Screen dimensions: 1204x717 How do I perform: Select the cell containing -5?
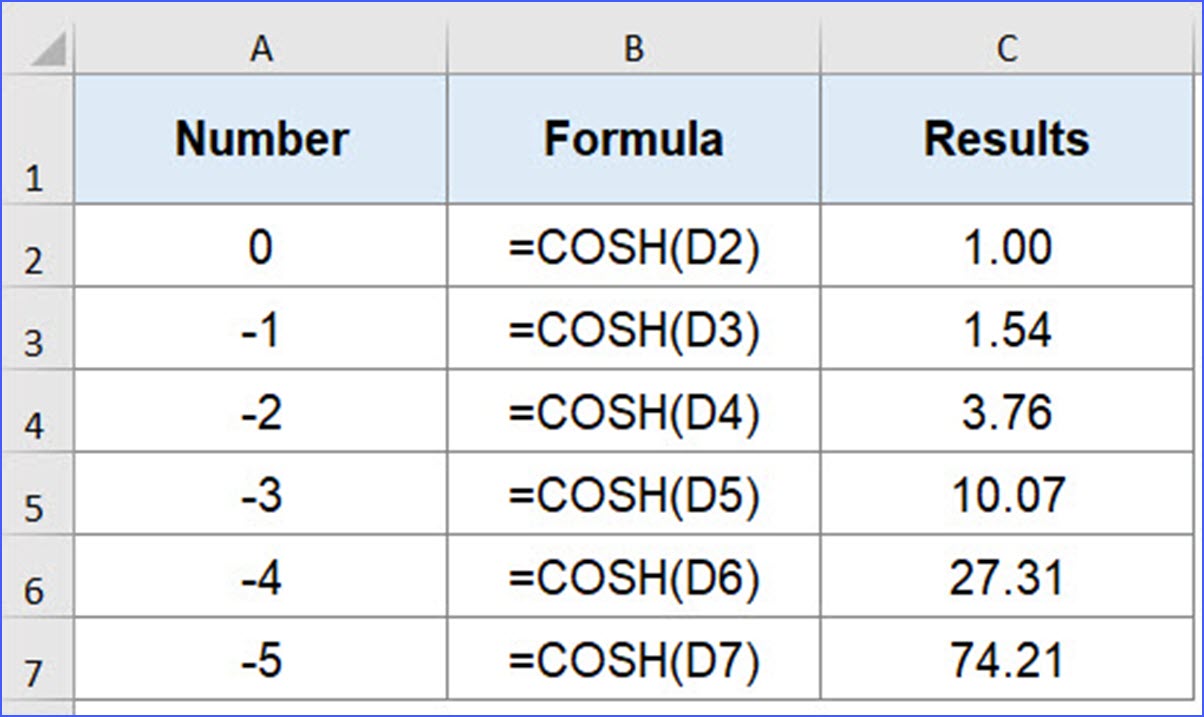[262, 660]
